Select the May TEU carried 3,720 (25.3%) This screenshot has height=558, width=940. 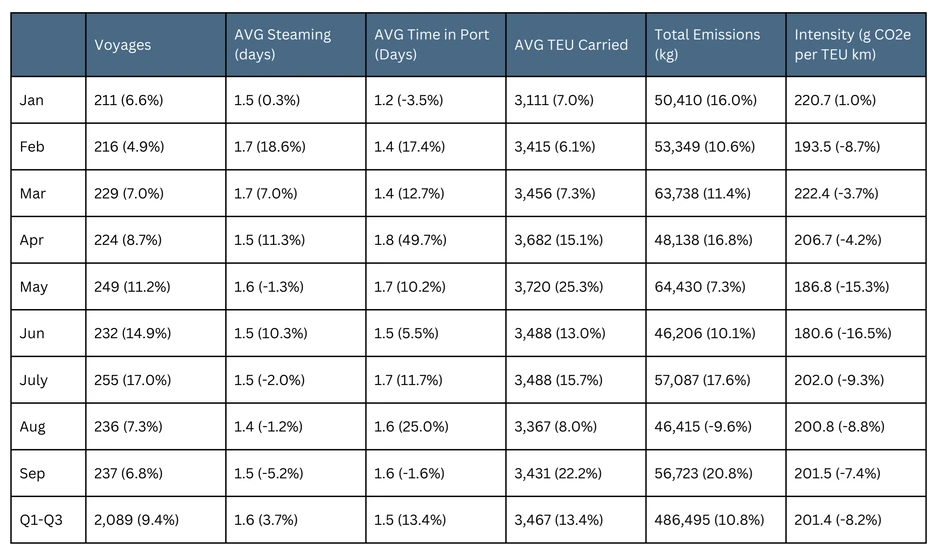point(558,287)
